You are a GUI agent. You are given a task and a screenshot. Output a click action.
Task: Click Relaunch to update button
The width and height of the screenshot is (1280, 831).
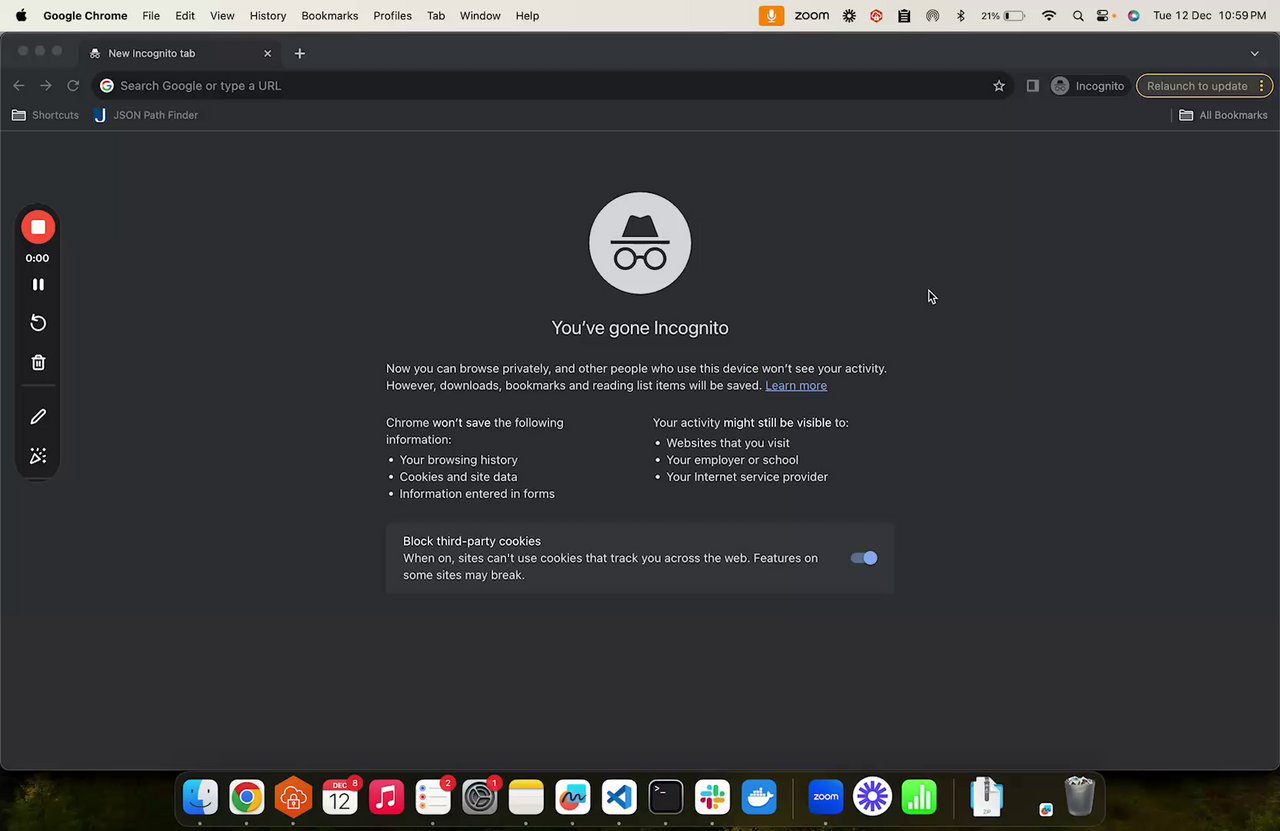coord(1197,86)
